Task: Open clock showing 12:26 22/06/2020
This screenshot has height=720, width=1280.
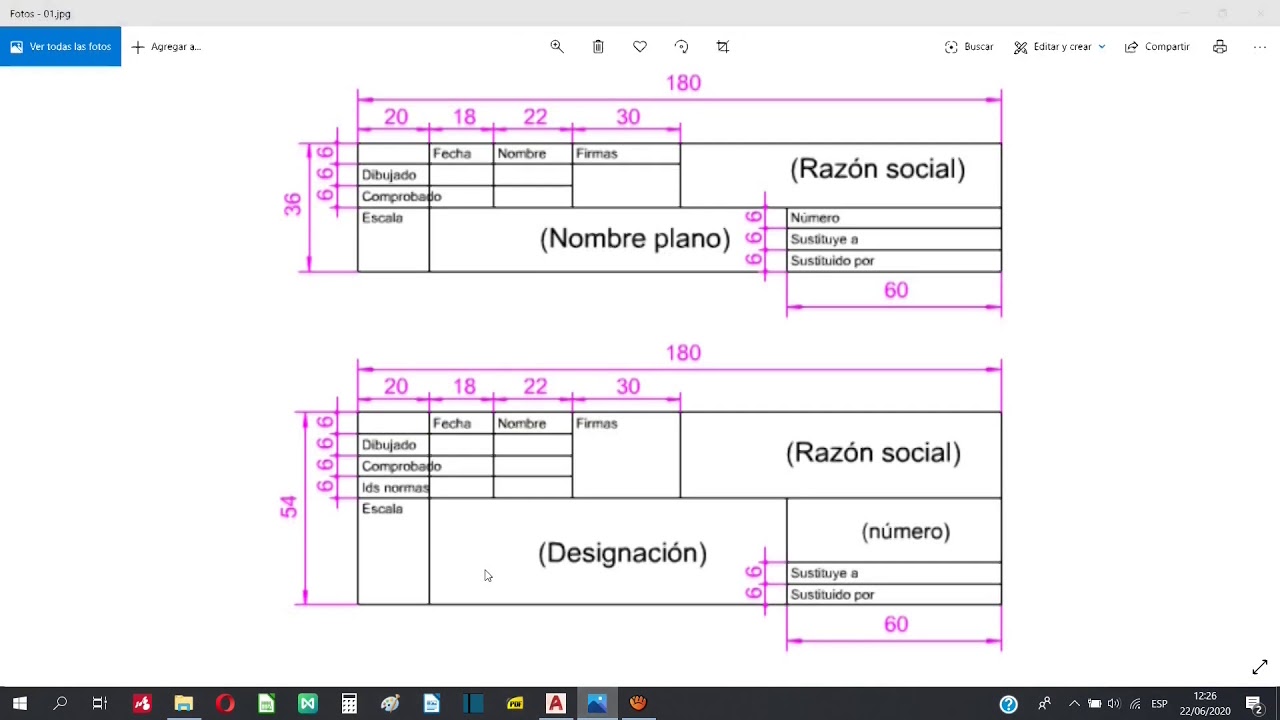Action: tap(1204, 704)
